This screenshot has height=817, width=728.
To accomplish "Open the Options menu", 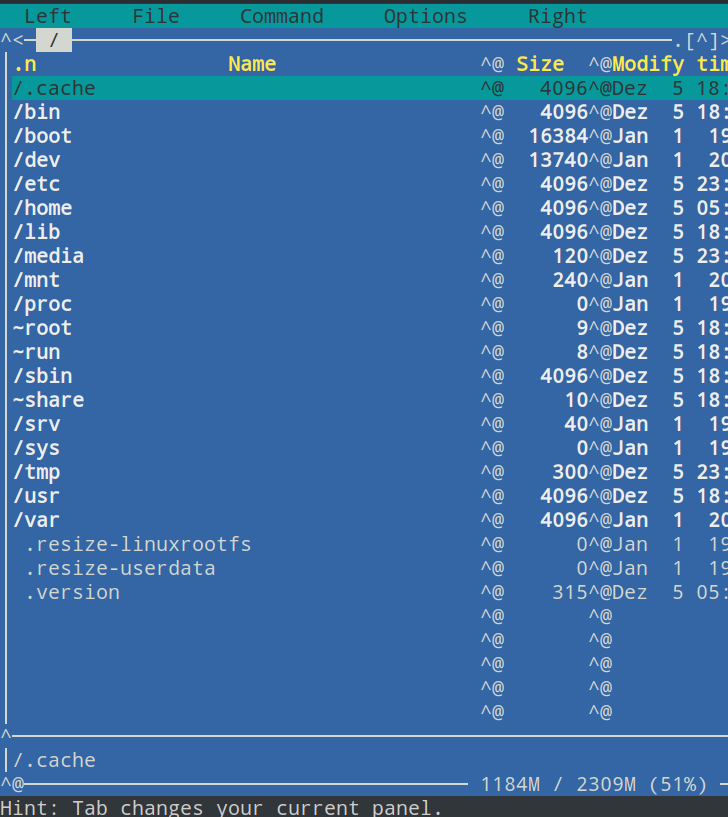I will 425,16.
